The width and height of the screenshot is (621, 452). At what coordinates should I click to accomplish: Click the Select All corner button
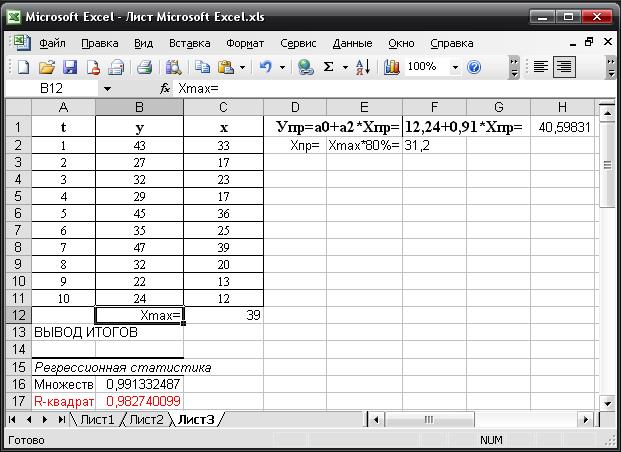pyautogui.click(x=19, y=107)
